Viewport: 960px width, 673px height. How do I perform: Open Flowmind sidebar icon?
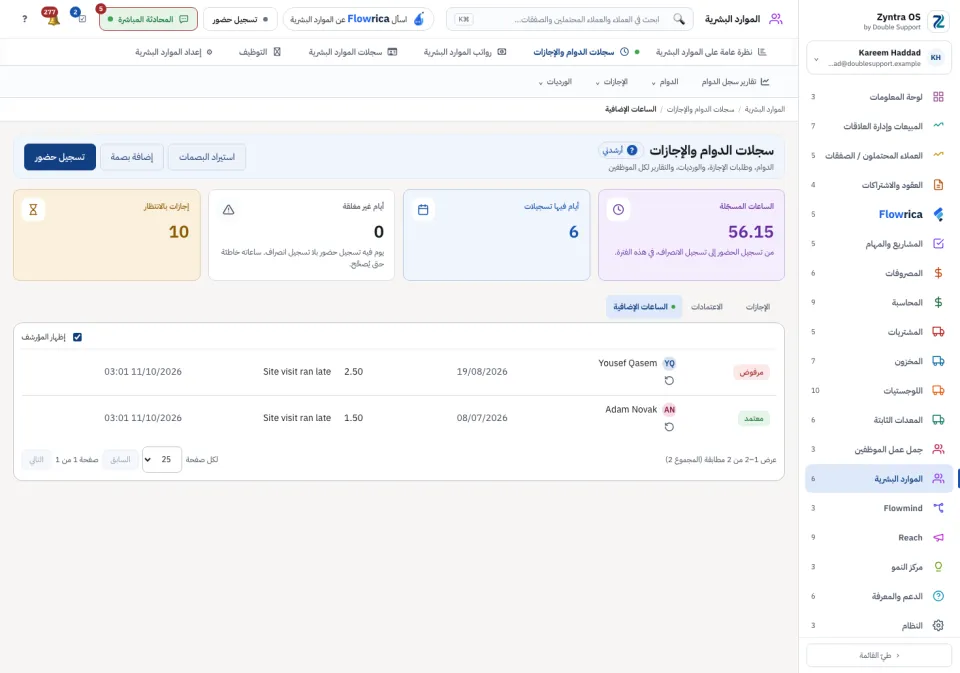click(x=938, y=508)
